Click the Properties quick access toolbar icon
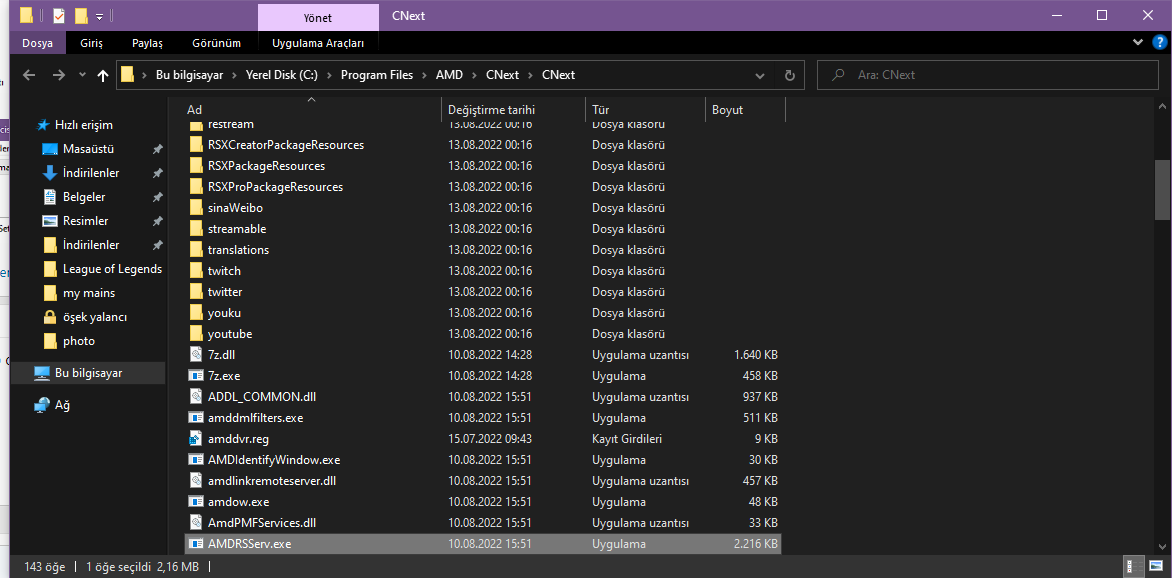This screenshot has height=578, width=1172. [59, 15]
